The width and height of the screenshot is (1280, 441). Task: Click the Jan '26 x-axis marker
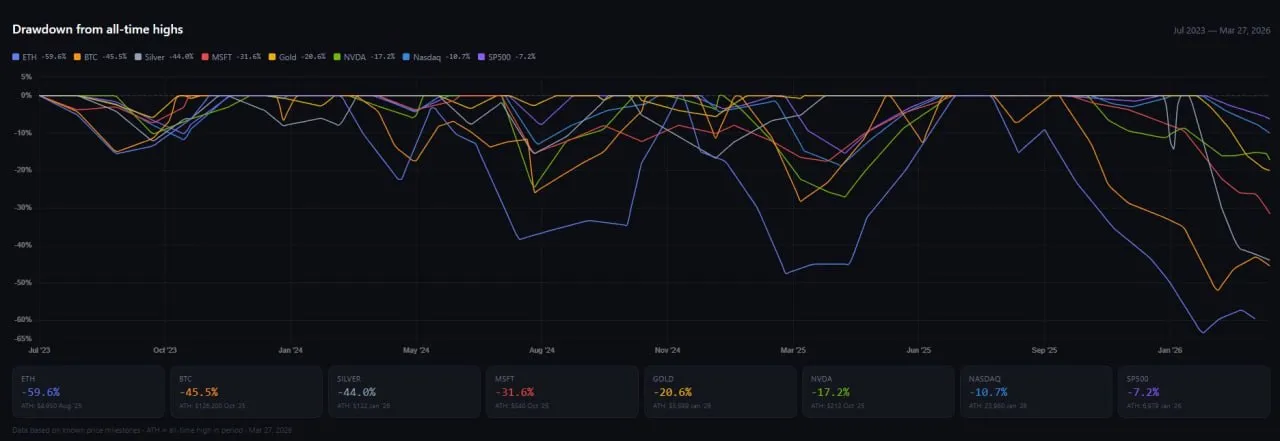pos(1171,351)
